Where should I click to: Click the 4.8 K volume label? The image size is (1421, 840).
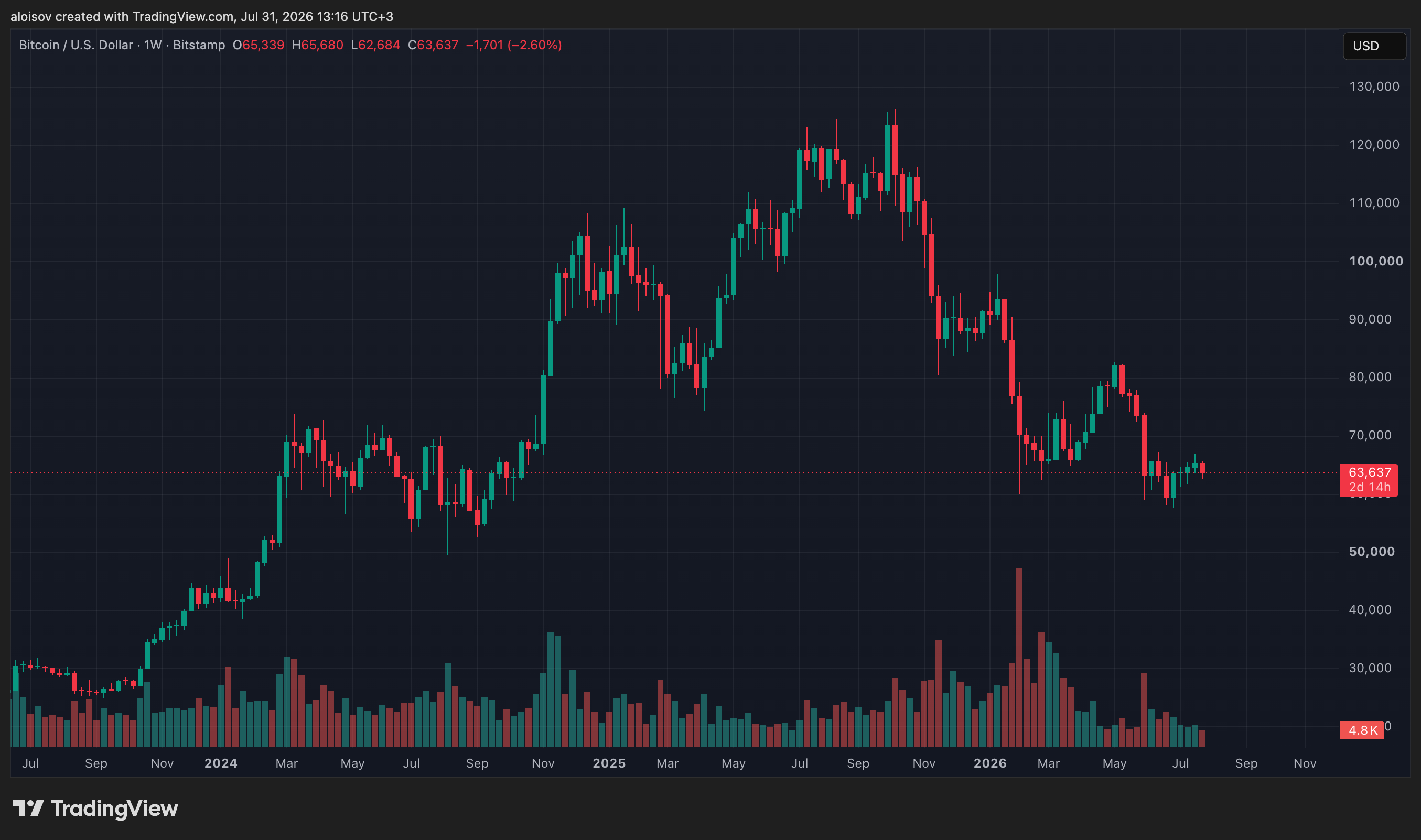[1362, 730]
